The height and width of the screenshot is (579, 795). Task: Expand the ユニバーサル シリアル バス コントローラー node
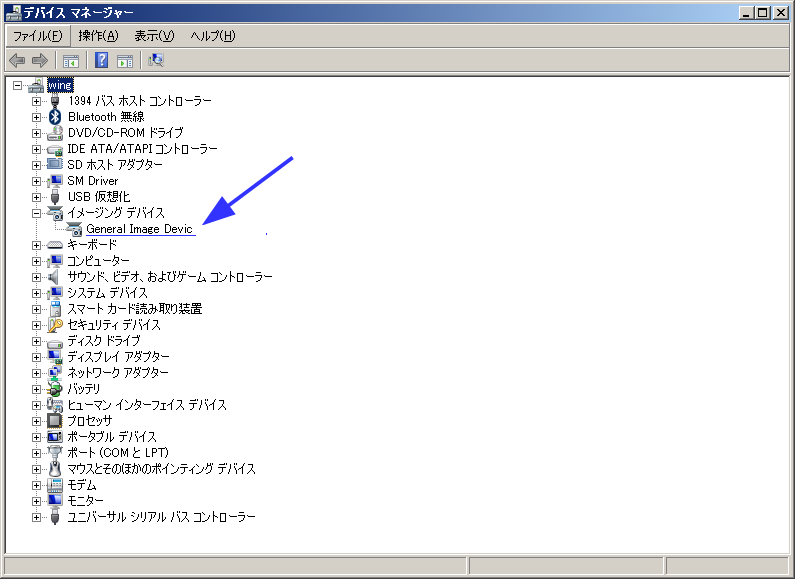36,518
